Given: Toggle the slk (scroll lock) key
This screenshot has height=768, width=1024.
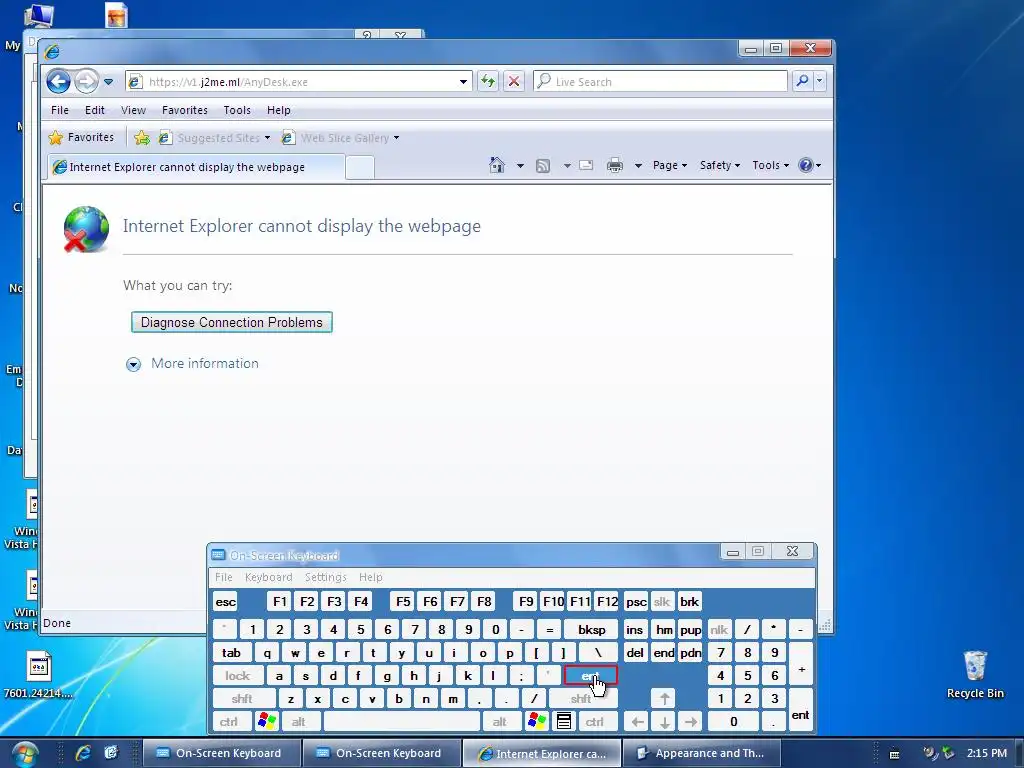Looking at the screenshot, I should tap(662, 601).
